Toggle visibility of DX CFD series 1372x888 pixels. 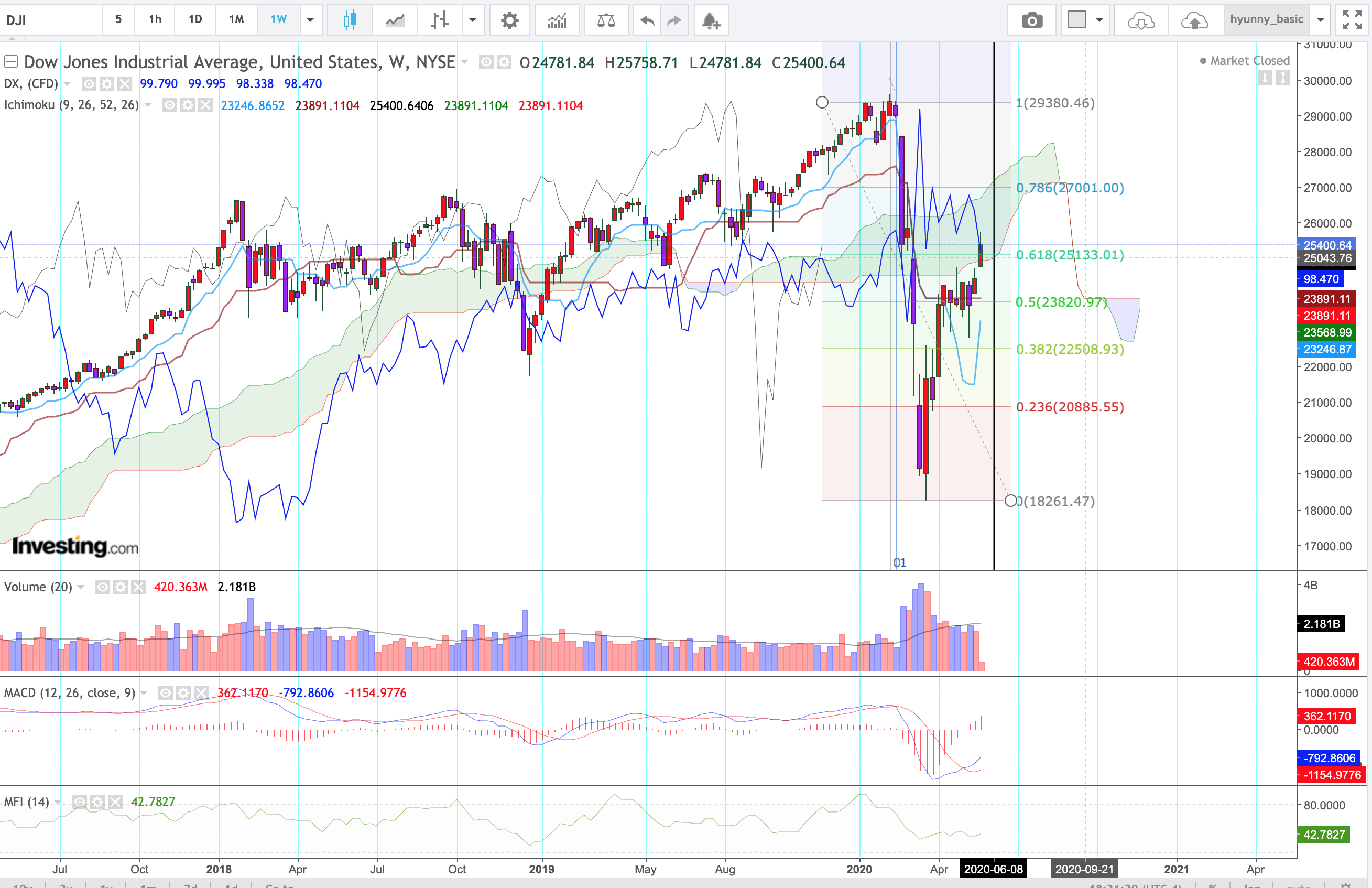coord(89,84)
